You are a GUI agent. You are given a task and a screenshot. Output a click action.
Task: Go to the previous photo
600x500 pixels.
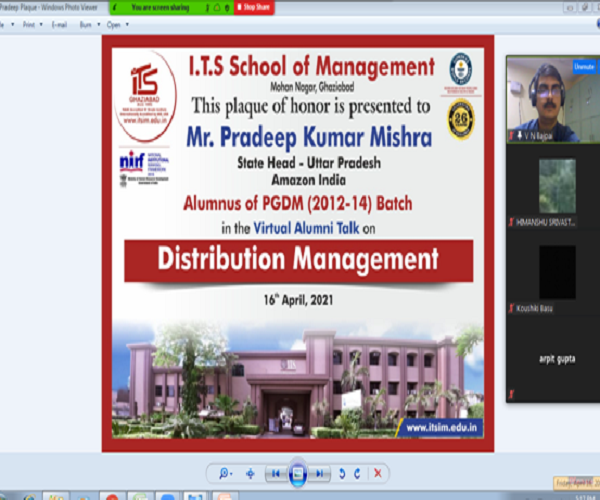click(276, 474)
